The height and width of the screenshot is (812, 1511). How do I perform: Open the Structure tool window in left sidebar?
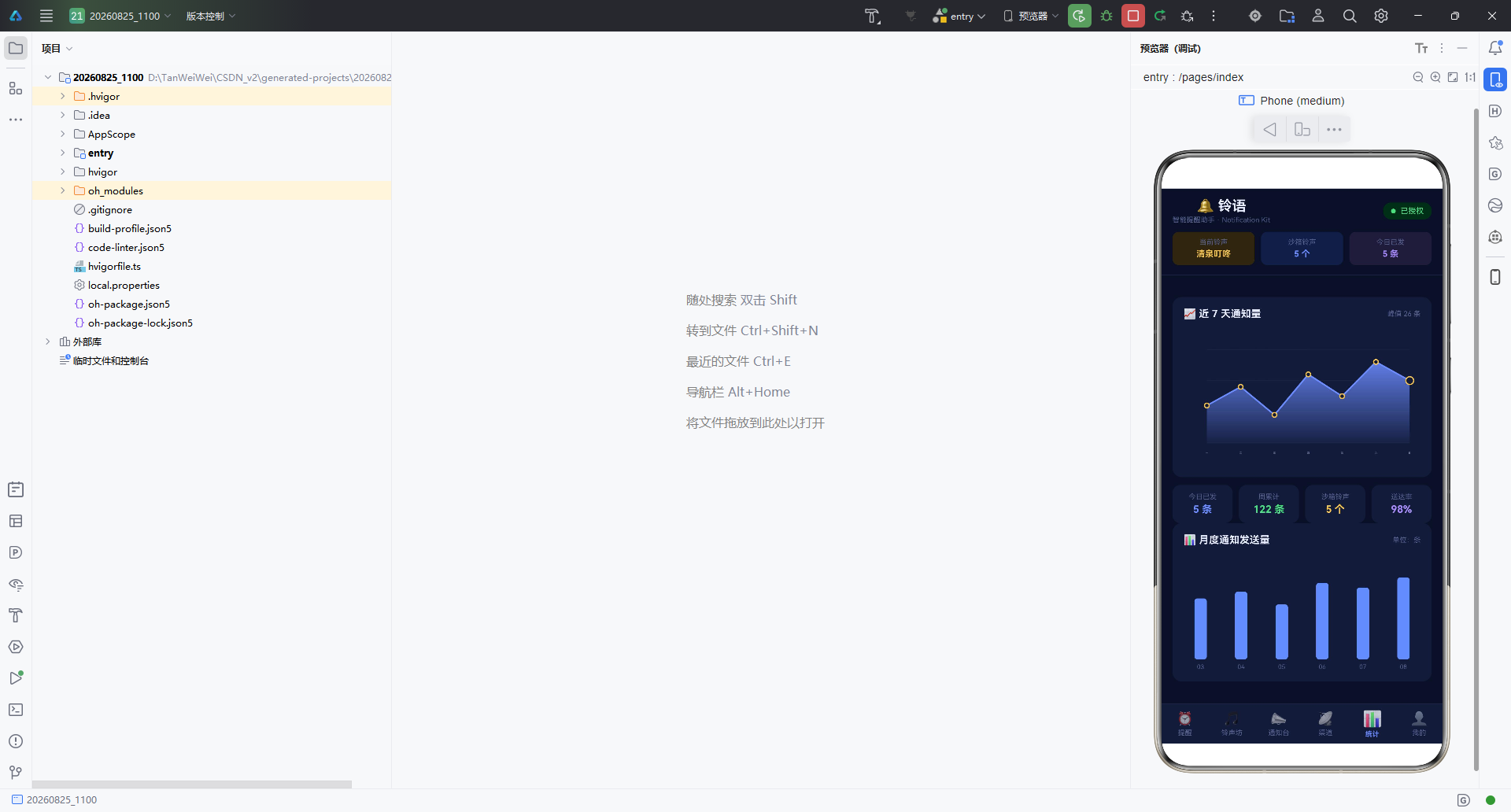16,88
